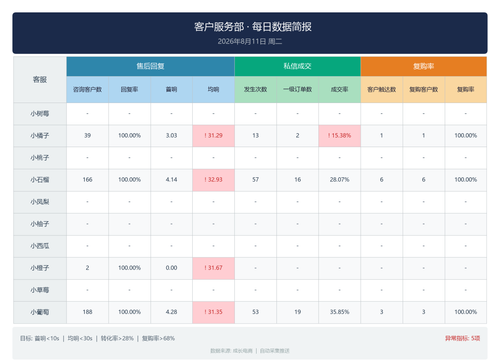
Task: Click the flagged cell ! 32.93
Action: [x=213, y=180]
